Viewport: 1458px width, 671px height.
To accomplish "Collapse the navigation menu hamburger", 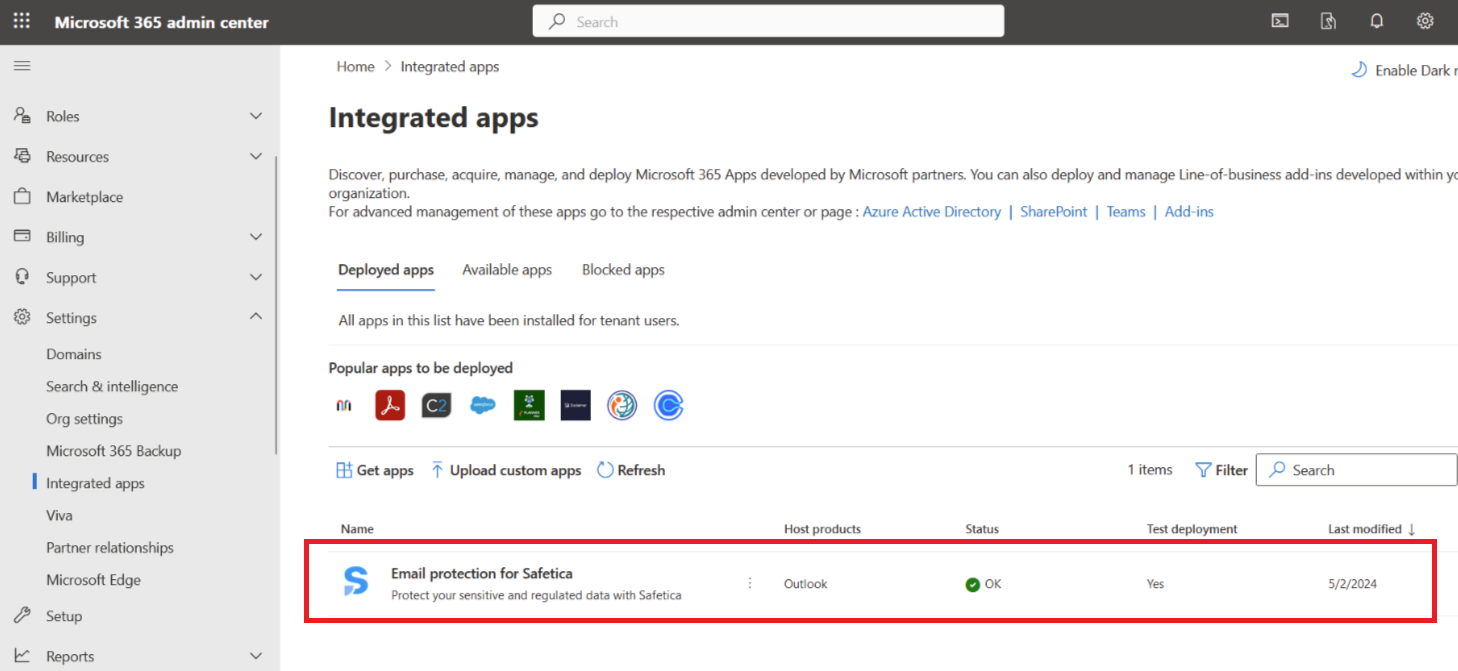I will (22, 66).
